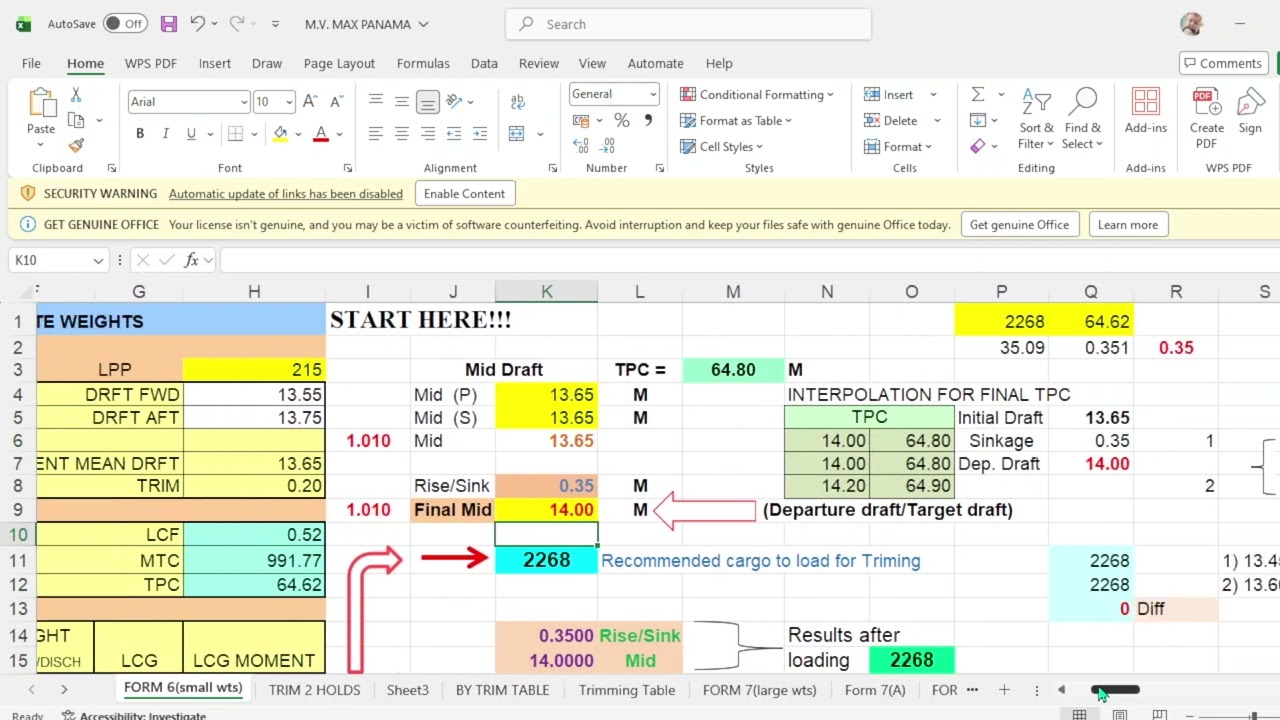The width and height of the screenshot is (1280, 720).
Task: Toggle Bold formatting
Action: (x=140, y=134)
